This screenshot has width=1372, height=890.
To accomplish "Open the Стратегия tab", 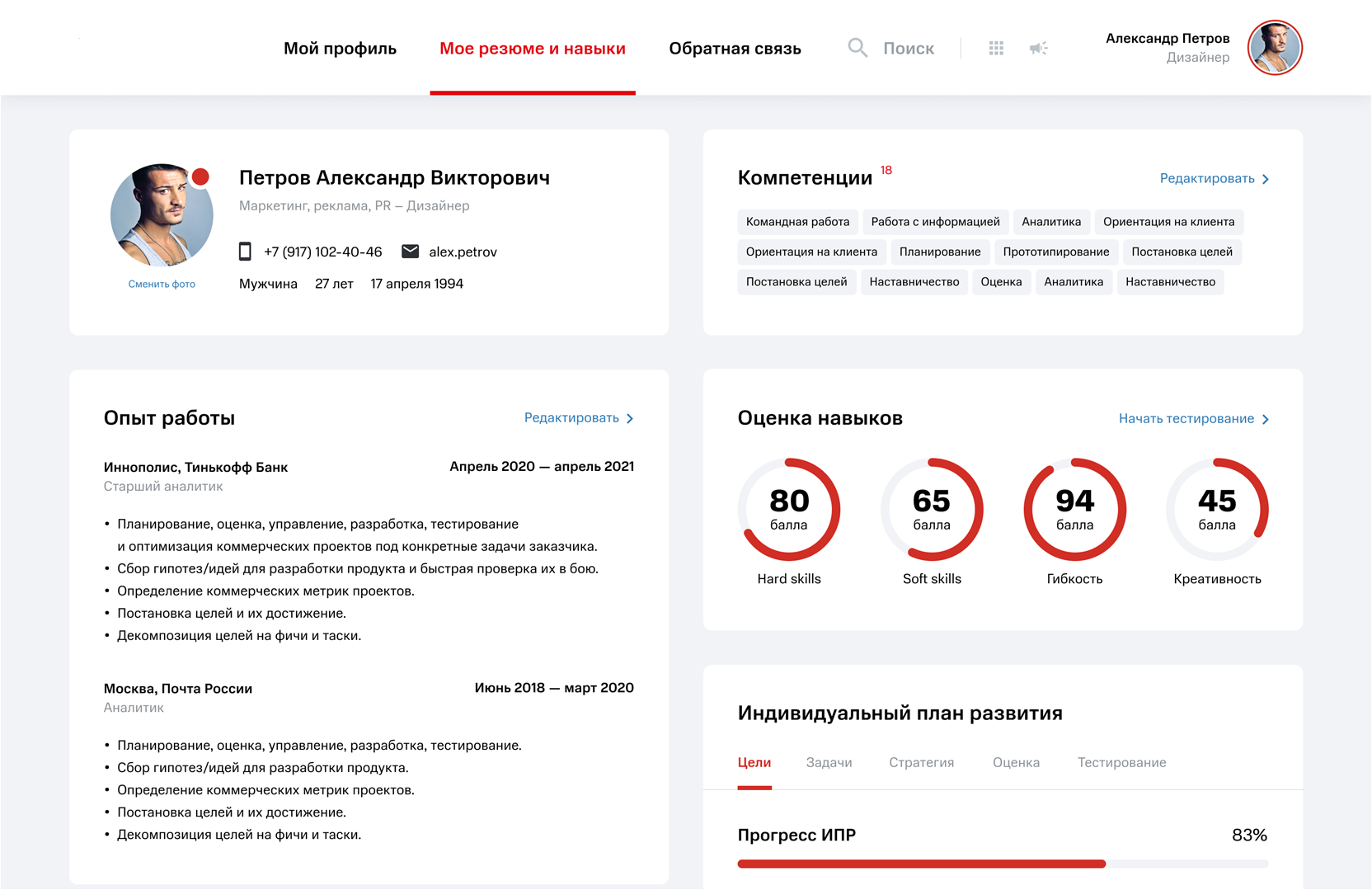I will point(921,763).
